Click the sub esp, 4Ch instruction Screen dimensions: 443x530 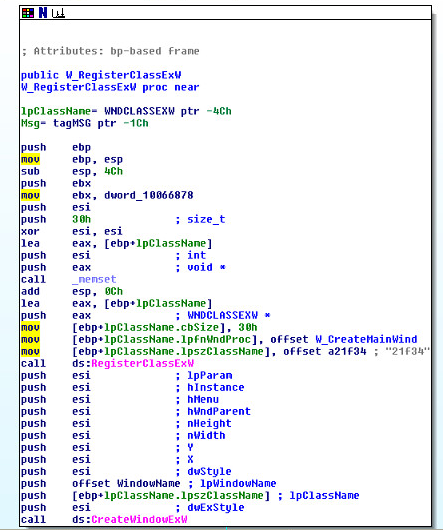coord(72,171)
